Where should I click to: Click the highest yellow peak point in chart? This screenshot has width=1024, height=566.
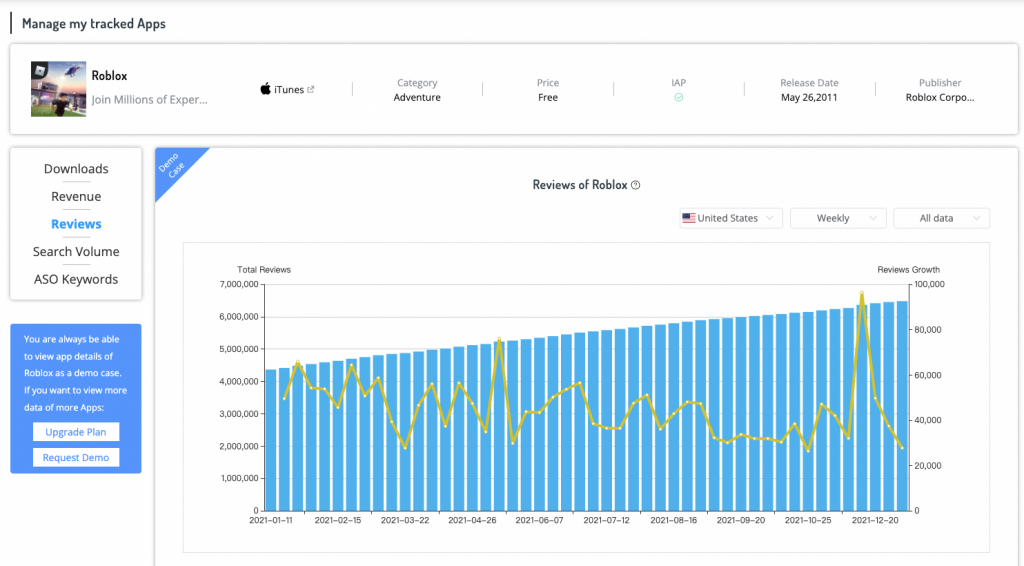click(x=862, y=294)
